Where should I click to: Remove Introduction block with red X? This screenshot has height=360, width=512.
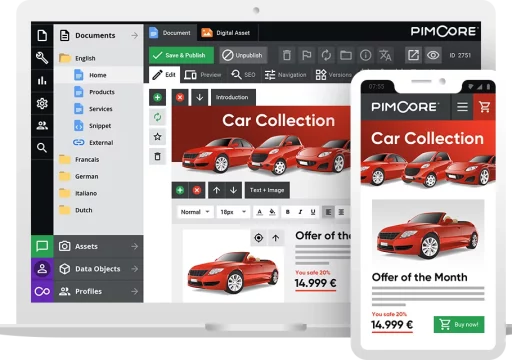tap(180, 97)
